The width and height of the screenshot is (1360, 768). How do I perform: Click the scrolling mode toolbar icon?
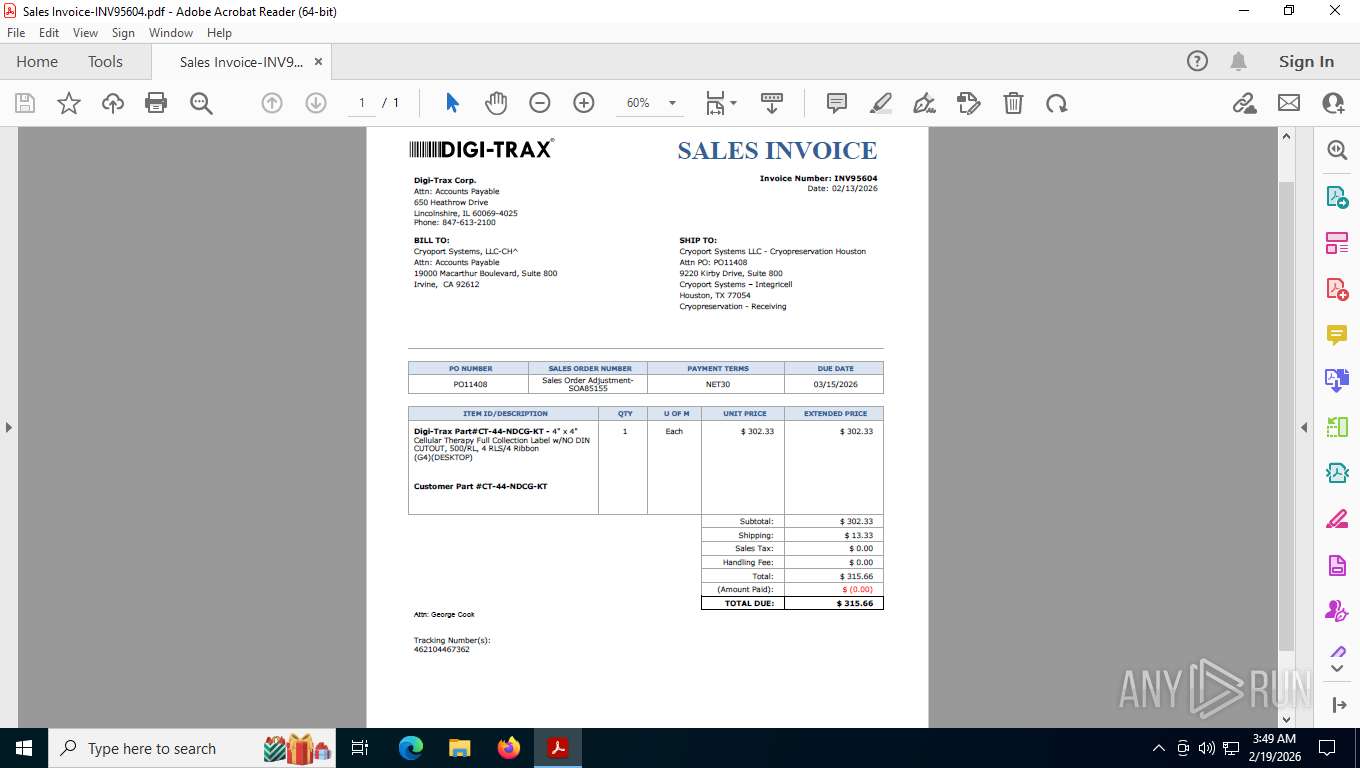[772, 103]
